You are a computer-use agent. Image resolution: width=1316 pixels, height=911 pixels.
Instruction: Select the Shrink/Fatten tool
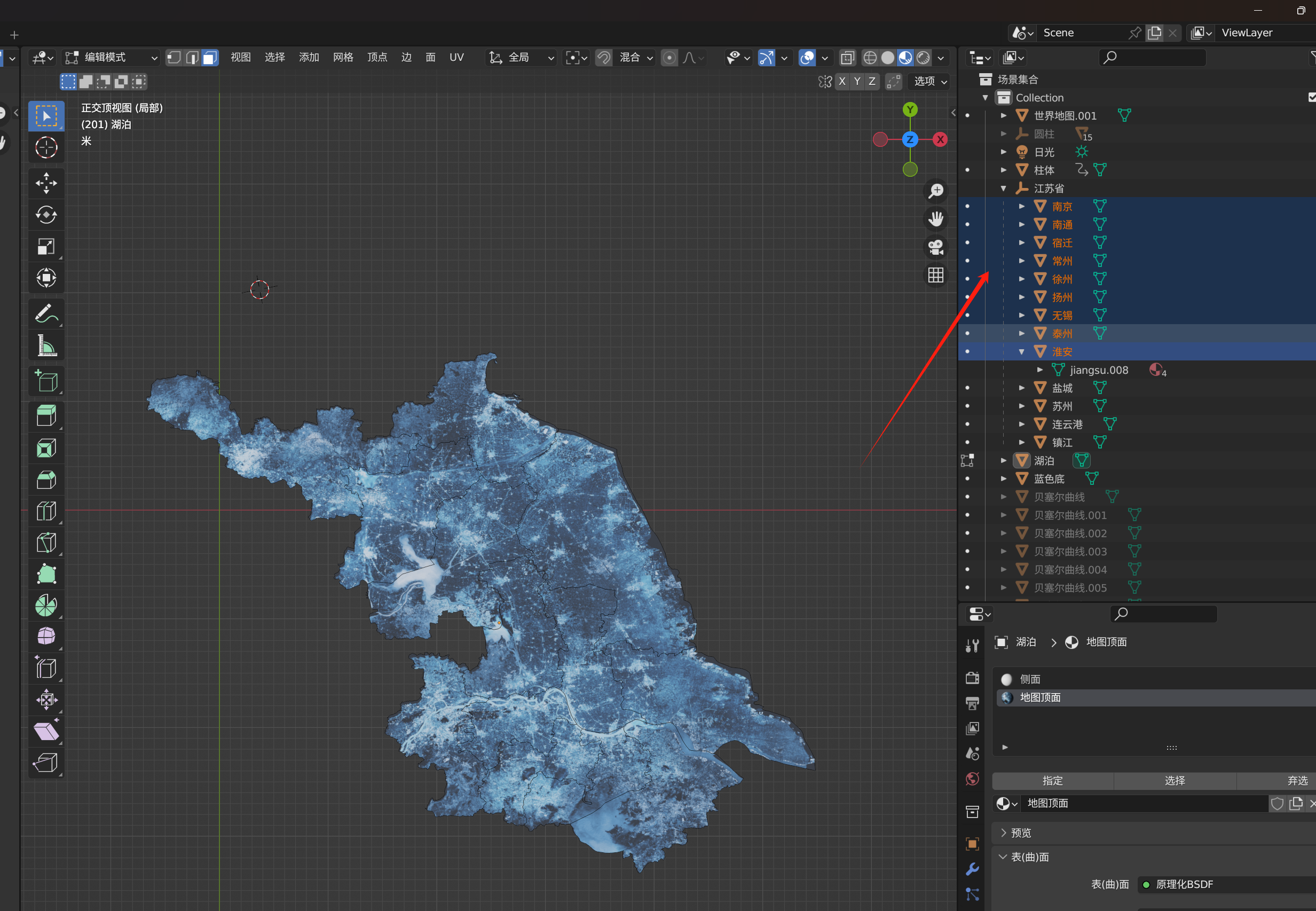pos(46,699)
